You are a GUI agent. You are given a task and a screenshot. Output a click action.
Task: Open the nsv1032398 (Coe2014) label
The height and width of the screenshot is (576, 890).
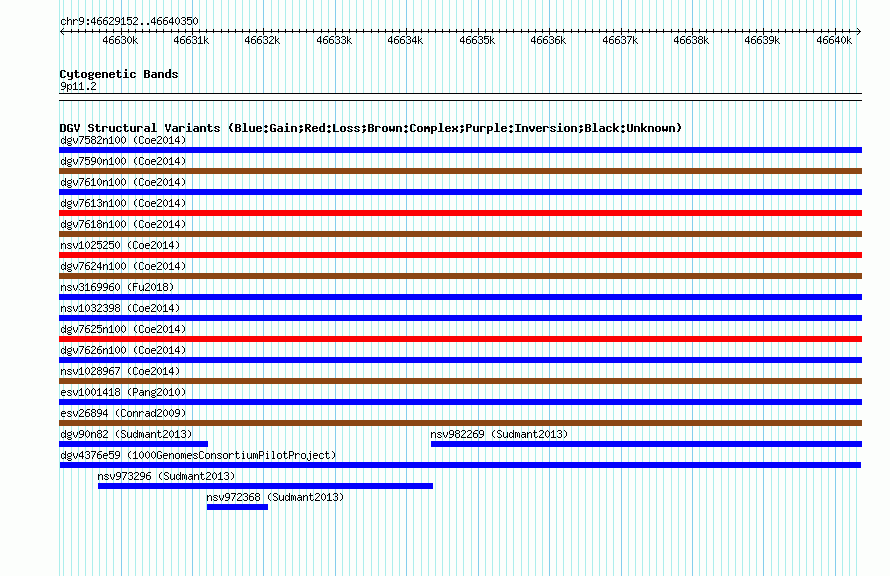tap(120, 308)
